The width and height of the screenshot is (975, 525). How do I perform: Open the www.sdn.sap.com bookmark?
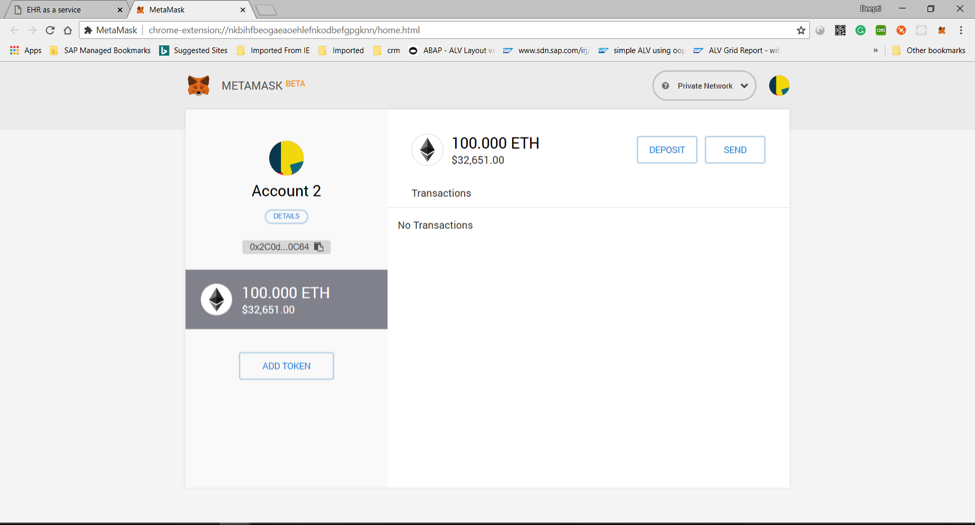click(547, 50)
